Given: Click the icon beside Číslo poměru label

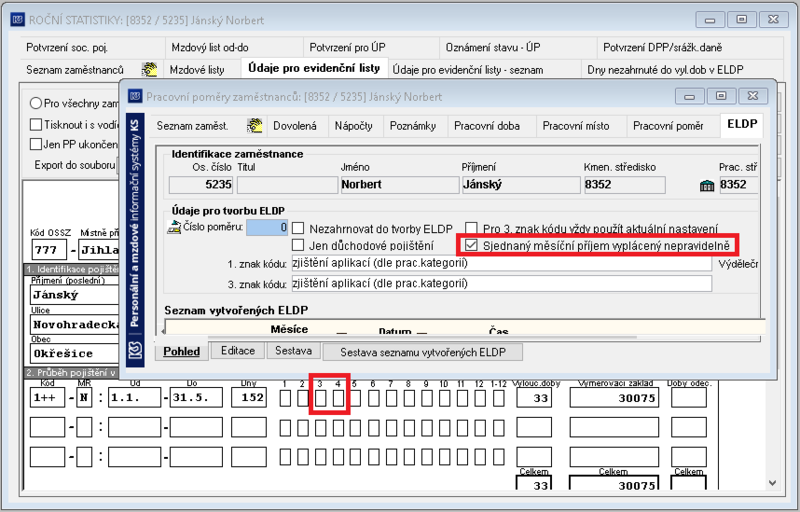Looking at the screenshot, I should (x=174, y=227).
